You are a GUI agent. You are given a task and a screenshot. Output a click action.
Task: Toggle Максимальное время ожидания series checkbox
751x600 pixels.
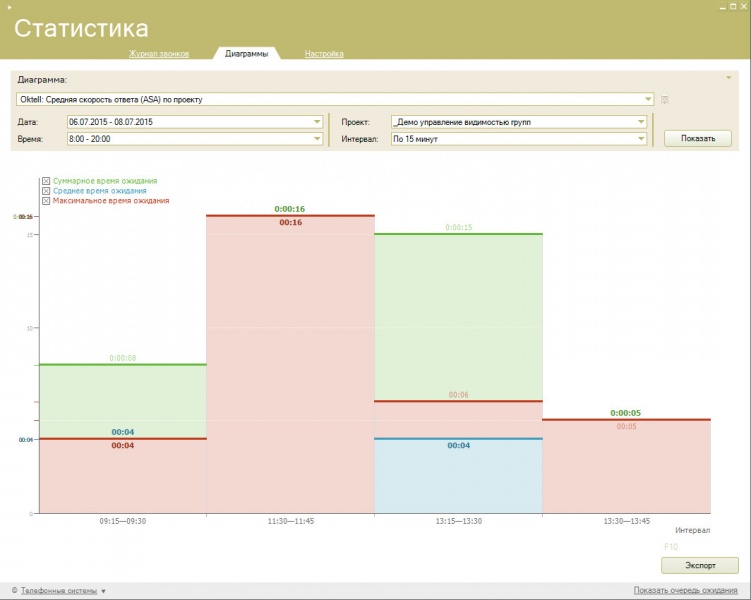click(x=46, y=201)
